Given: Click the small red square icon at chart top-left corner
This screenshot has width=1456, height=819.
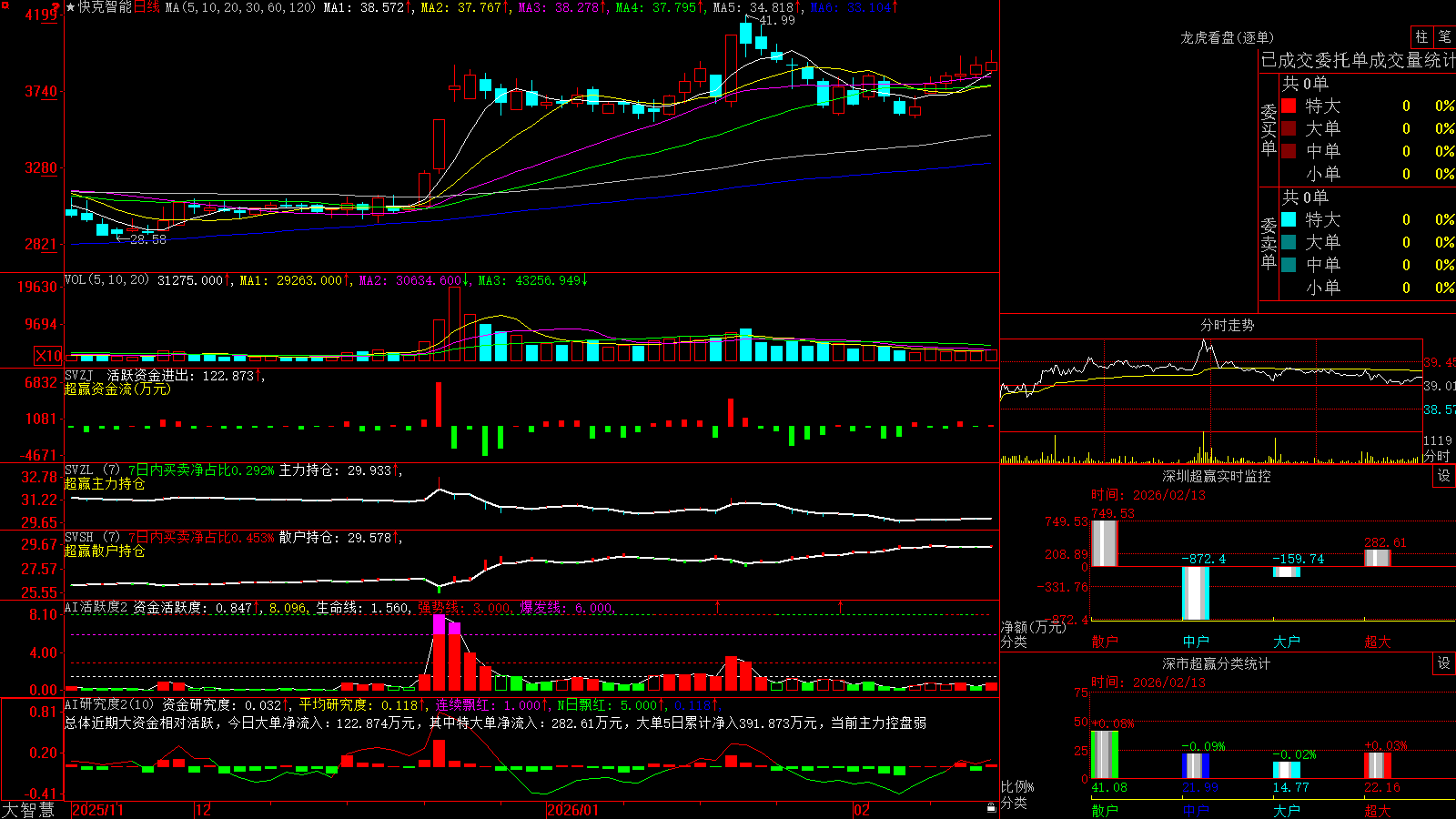Looking at the screenshot, I should (4, 5).
